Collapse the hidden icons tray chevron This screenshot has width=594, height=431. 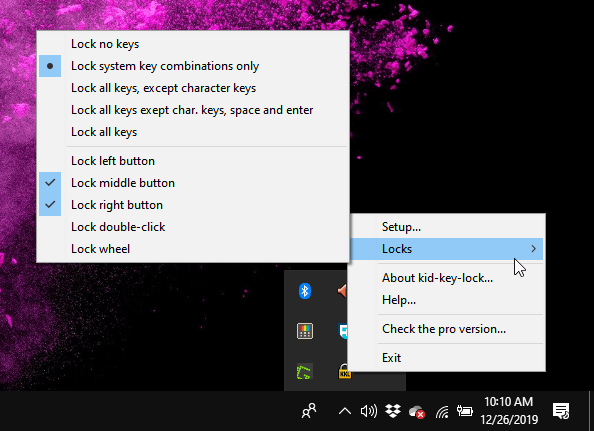click(x=345, y=411)
